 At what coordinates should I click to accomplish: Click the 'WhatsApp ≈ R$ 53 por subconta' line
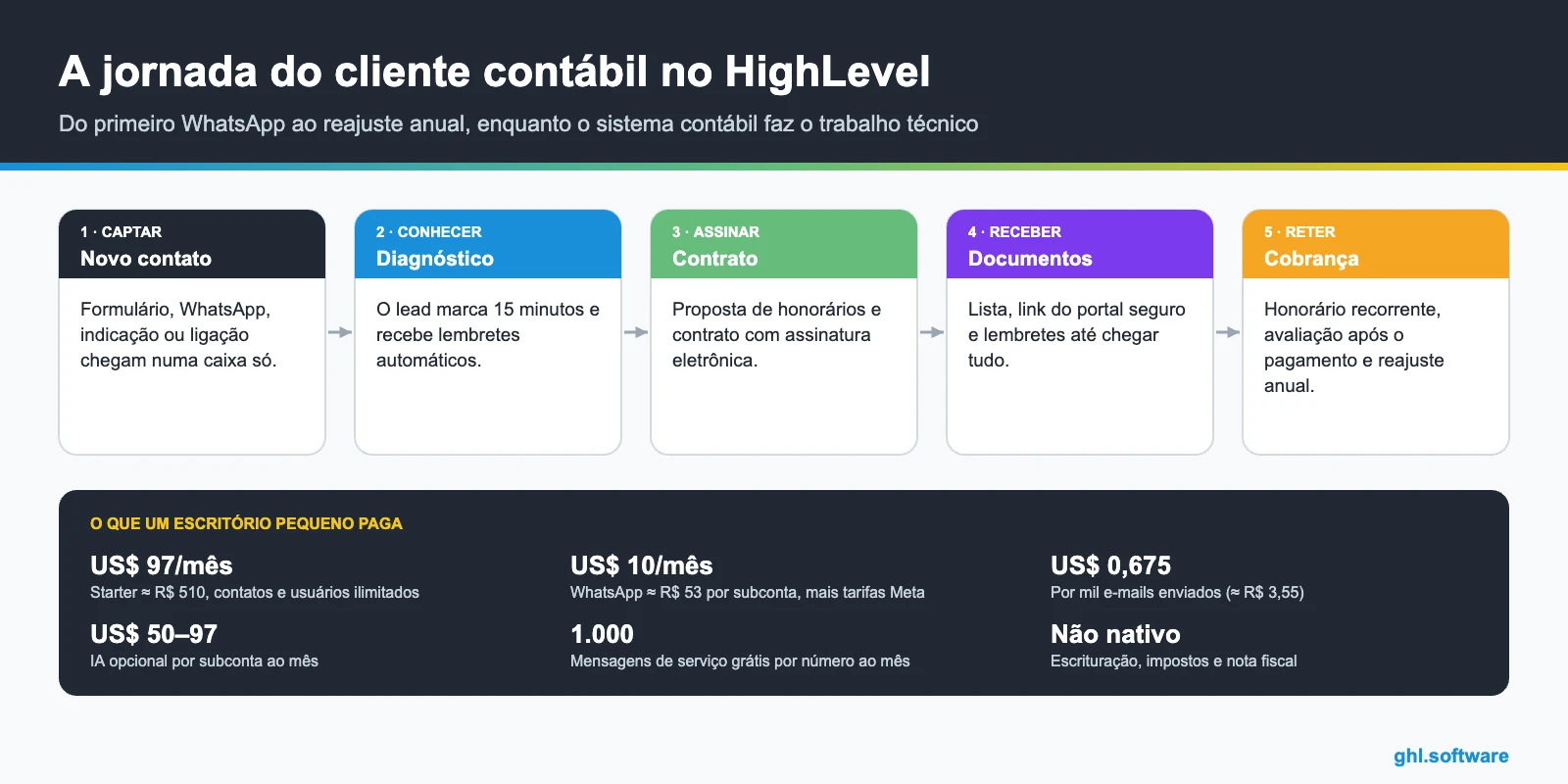(748, 592)
